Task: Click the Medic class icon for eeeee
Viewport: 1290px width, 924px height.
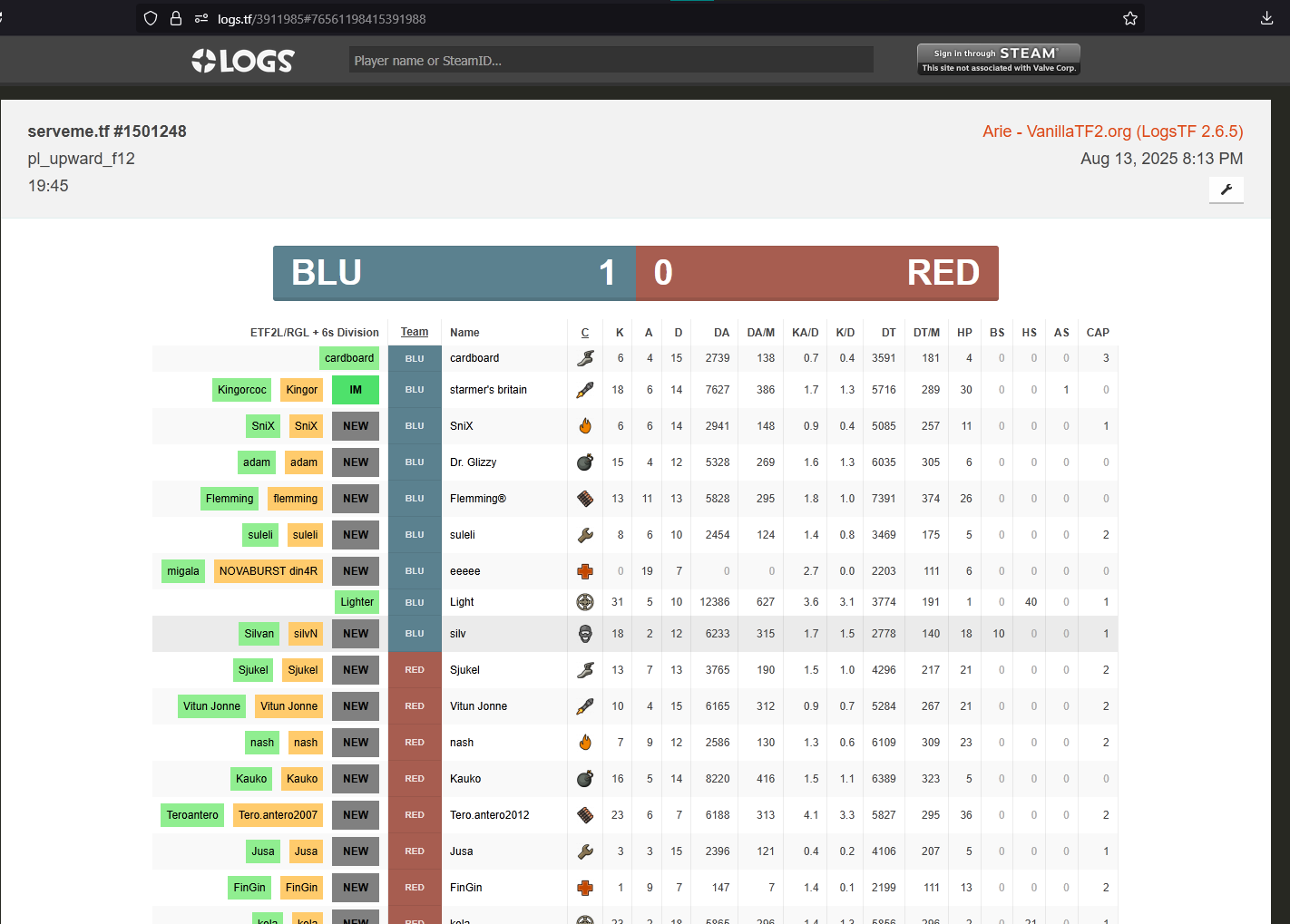Action: pos(585,571)
